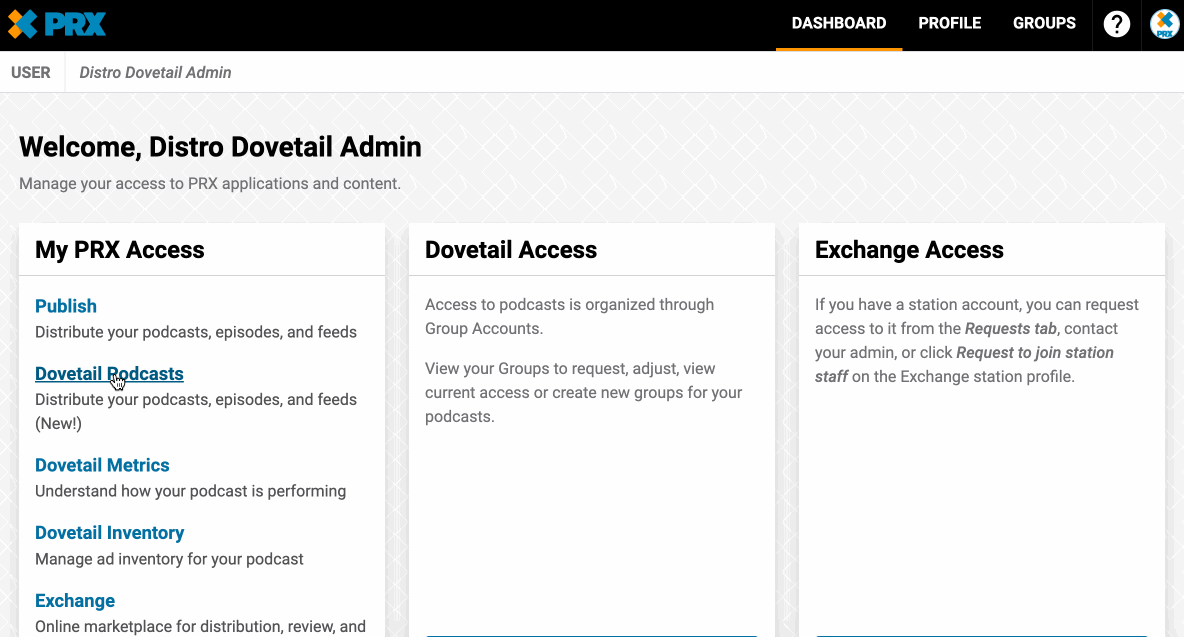The width and height of the screenshot is (1184, 637).
Task: Click the 'Welcome, Distro Dovetail Admin' heading
Action: pos(220,146)
